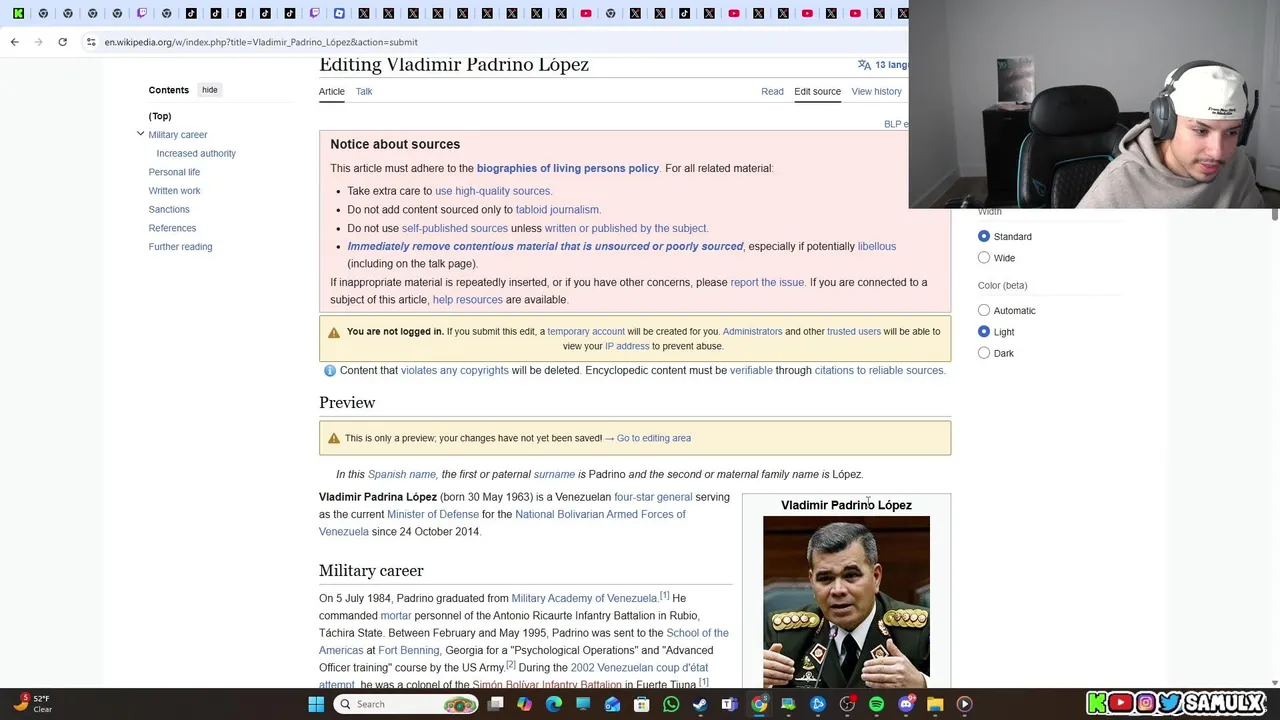Jump to References in contents
The image size is (1280, 720).
(x=172, y=228)
